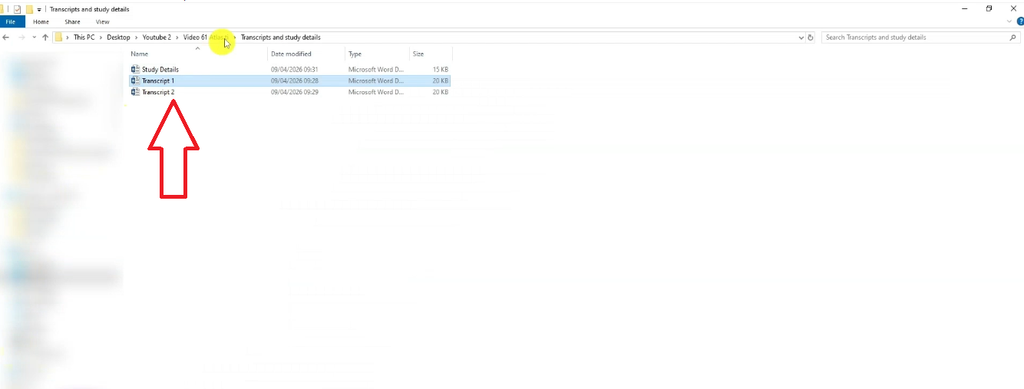Navigate to Video 61 breadcrumb folder

pos(205,37)
